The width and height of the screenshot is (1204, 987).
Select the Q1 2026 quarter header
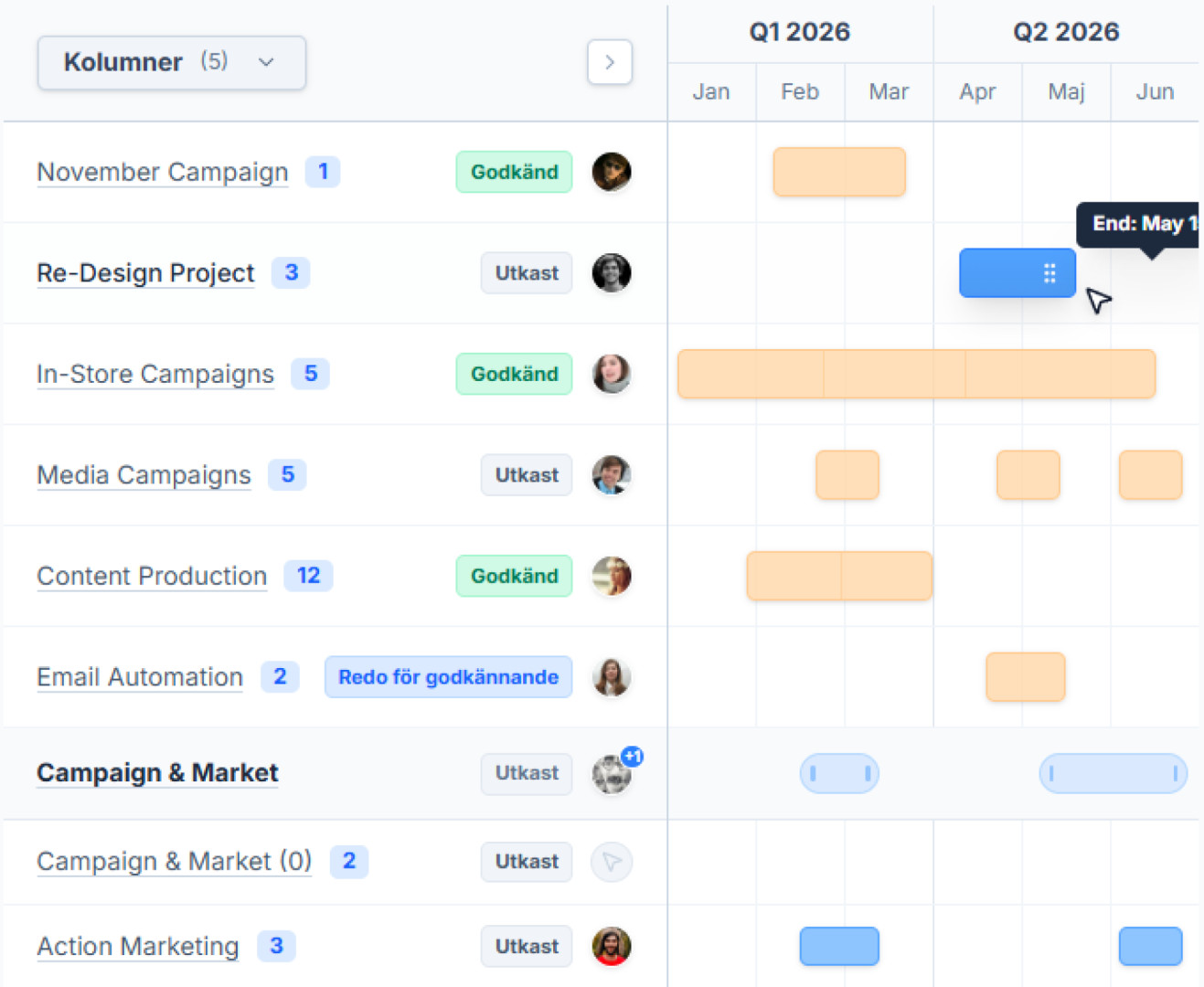(x=800, y=32)
